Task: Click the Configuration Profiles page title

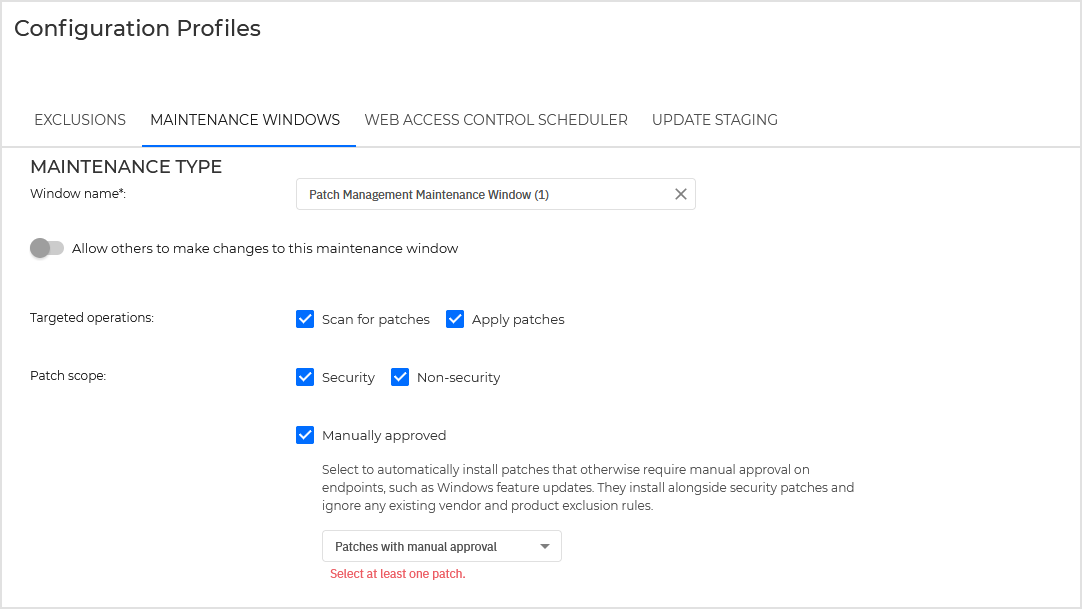Action: (x=137, y=28)
